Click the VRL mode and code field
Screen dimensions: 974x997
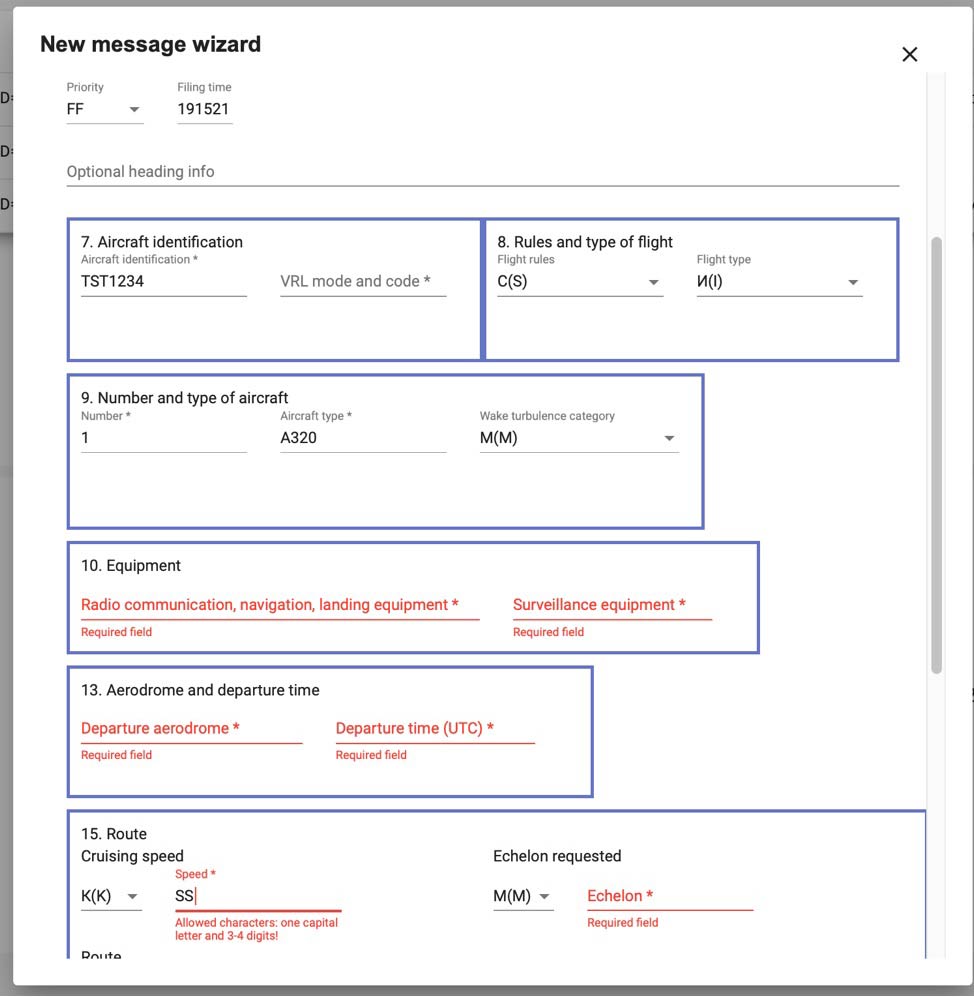coord(362,282)
